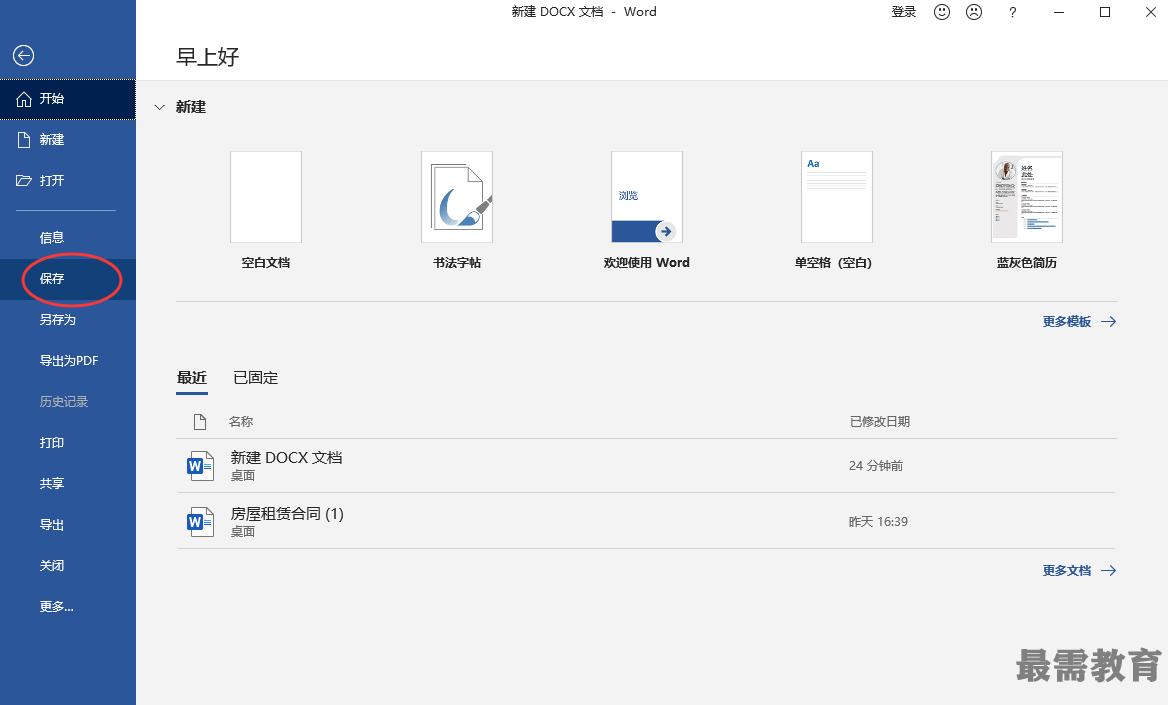Image resolution: width=1168 pixels, height=705 pixels.
Task: Click the 更多文档 link
Action: click(1067, 570)
